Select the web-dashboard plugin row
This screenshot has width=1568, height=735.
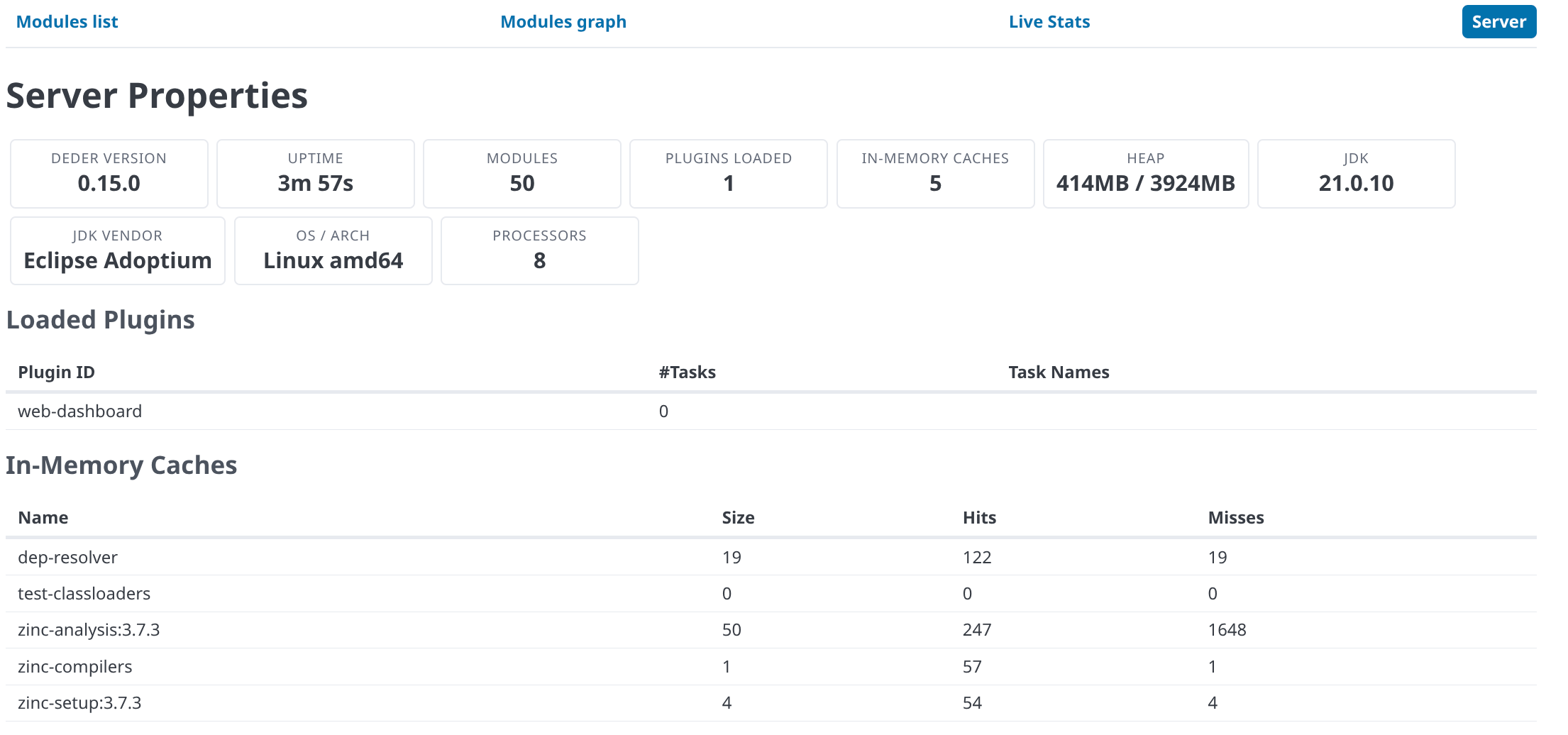pyautogui.click(x=771, y=411)
